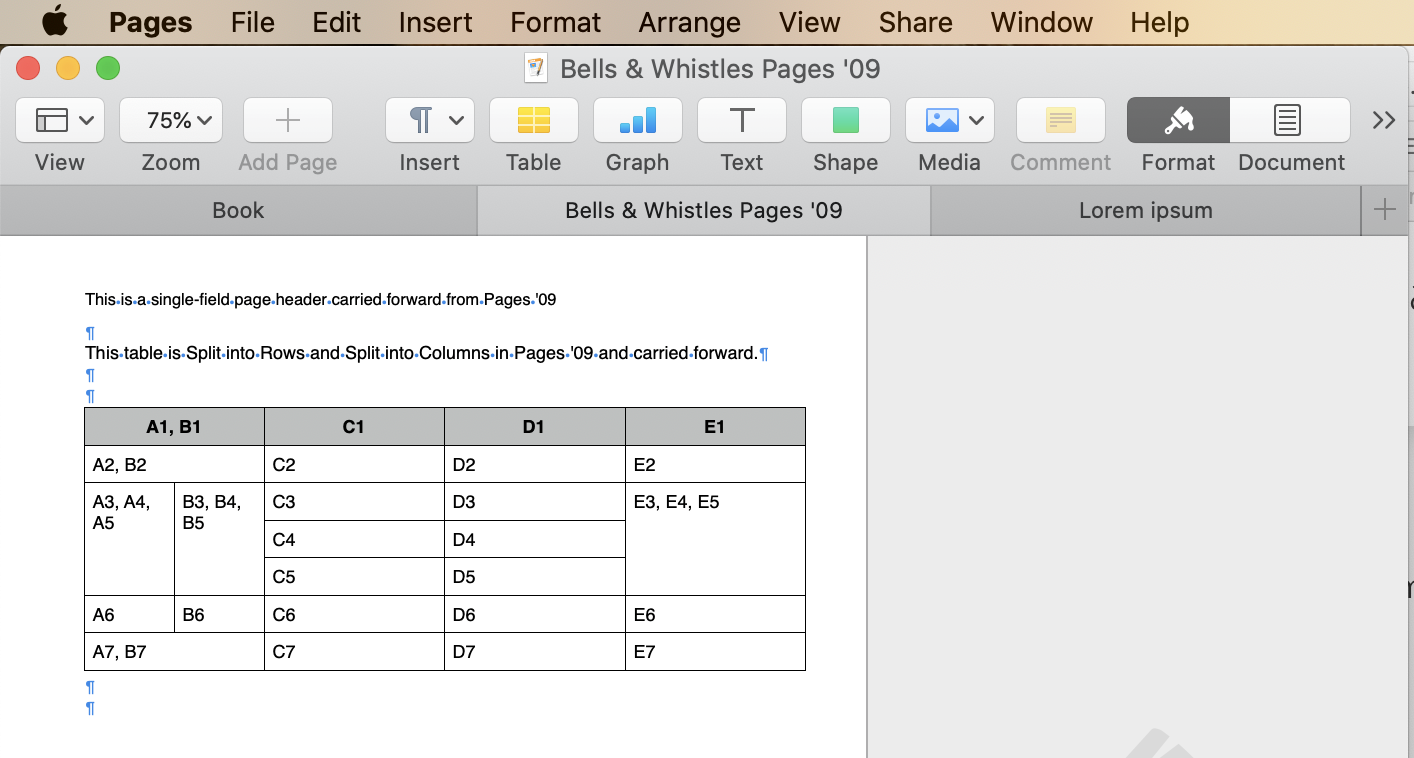Click table cell C7
The height and width of the screenshot is (758, 1414).
click(354, 652)
